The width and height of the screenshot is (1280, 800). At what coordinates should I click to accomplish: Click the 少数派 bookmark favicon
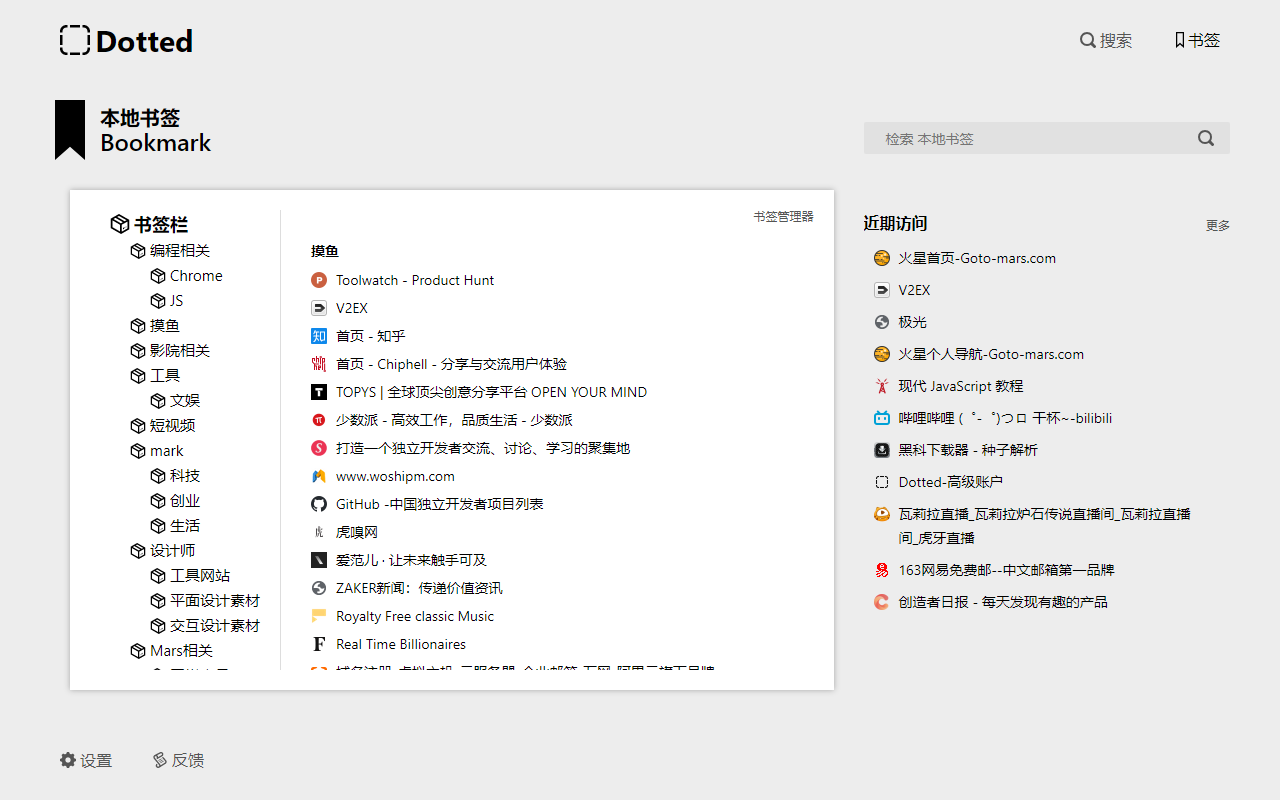pyautogui.click(x=318, y=420)
